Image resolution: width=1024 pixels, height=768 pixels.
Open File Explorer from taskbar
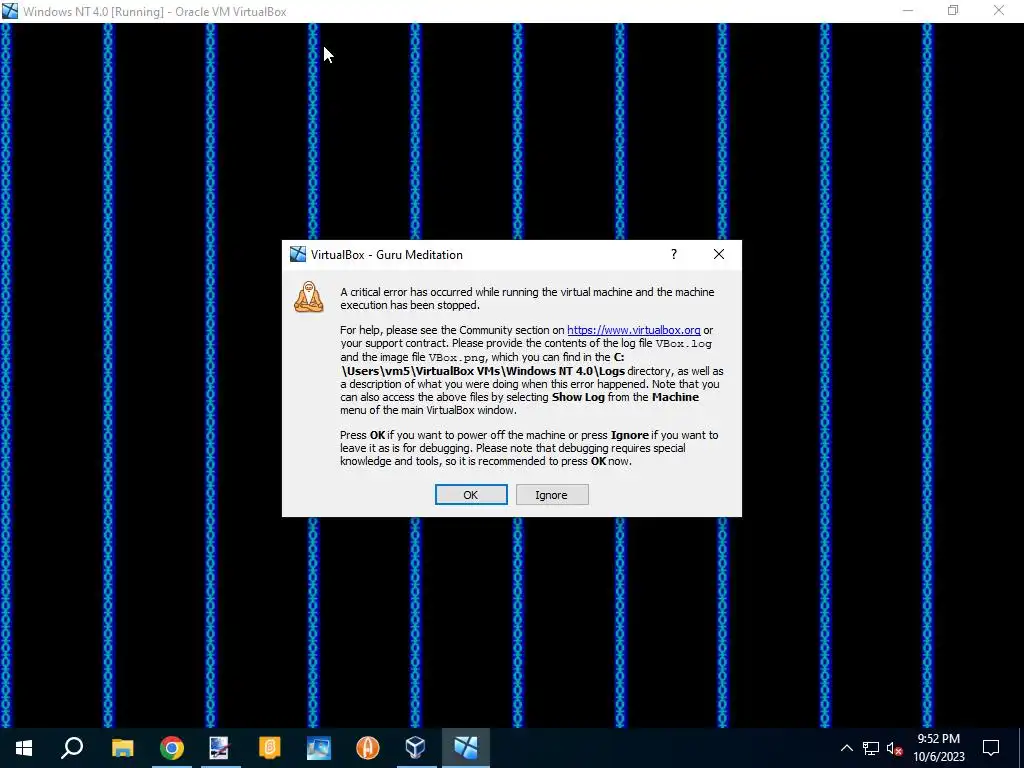click(x=122, y=748)
